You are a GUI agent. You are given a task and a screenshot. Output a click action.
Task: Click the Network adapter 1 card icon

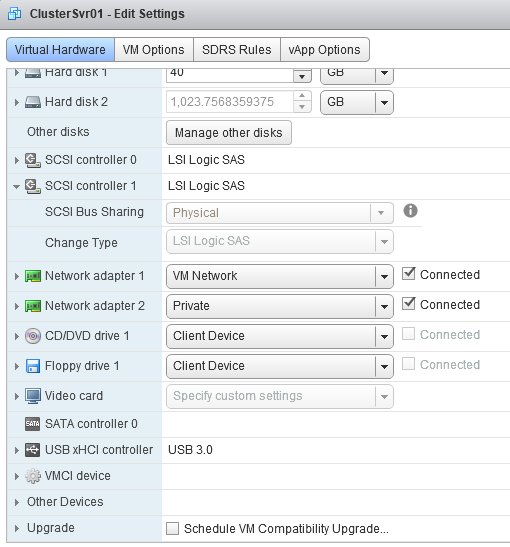[x=33, y=276]
